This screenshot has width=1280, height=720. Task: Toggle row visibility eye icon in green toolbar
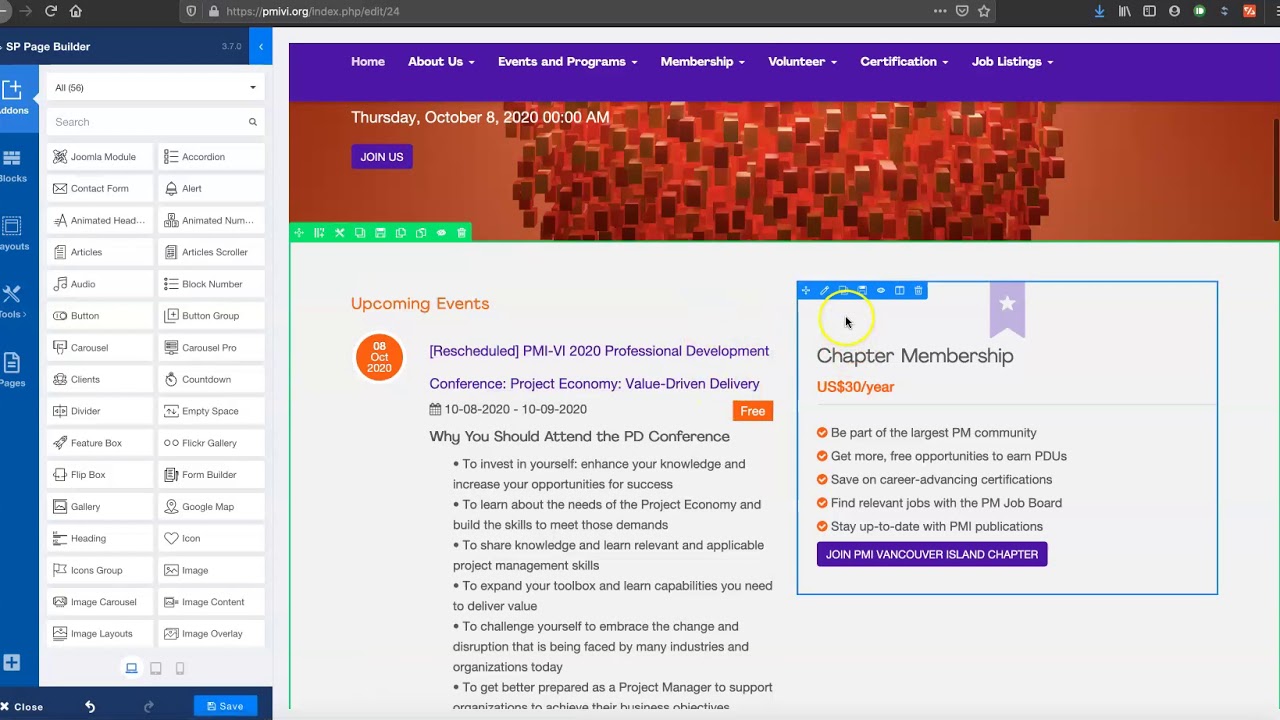[441, 233]
